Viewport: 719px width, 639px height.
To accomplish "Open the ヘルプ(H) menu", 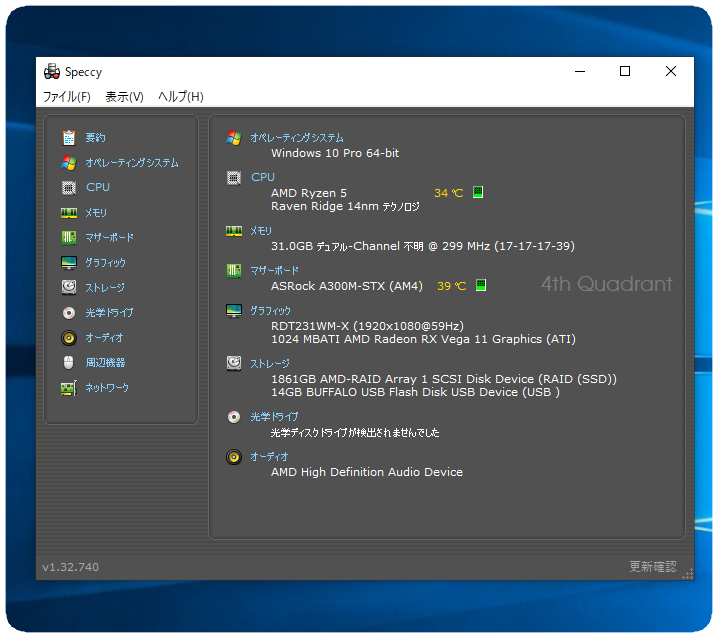I will [x=181, y=97].
